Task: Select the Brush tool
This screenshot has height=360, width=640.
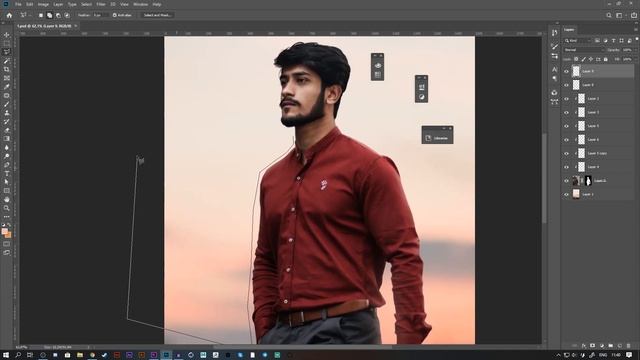Action: (x=7, y=104)
